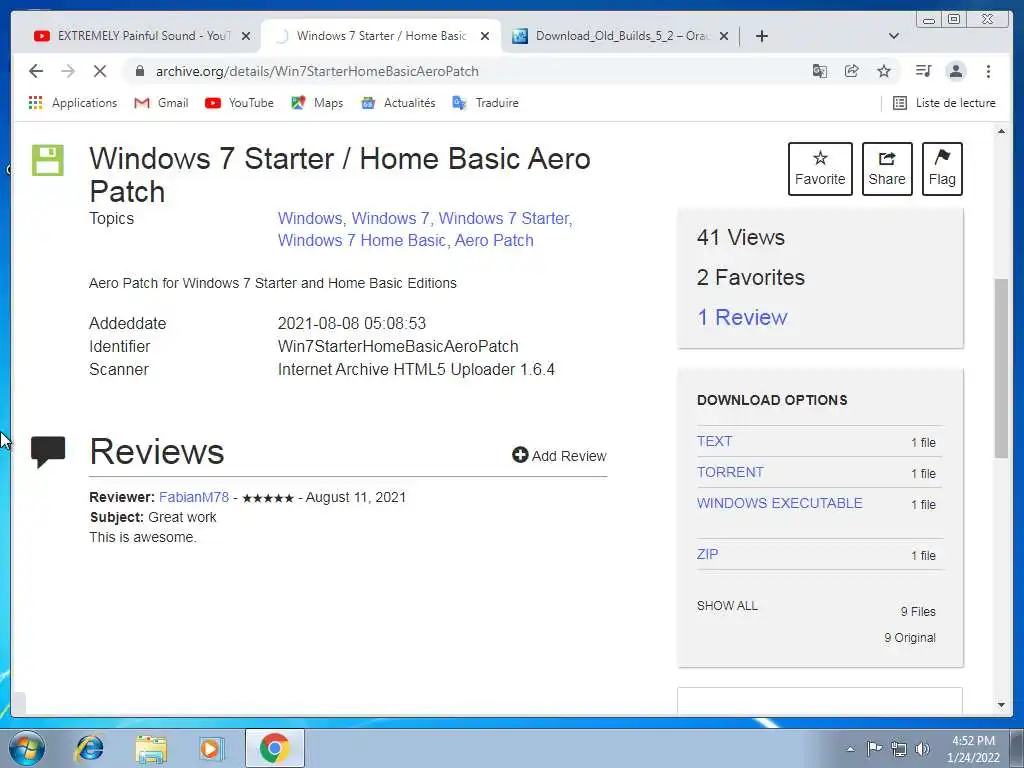Image resolution: width=1024 pixels, height=768 pixels.
Task: Select the Windows 7 Starter / Home Basic tab
Action: pos(381,36)
